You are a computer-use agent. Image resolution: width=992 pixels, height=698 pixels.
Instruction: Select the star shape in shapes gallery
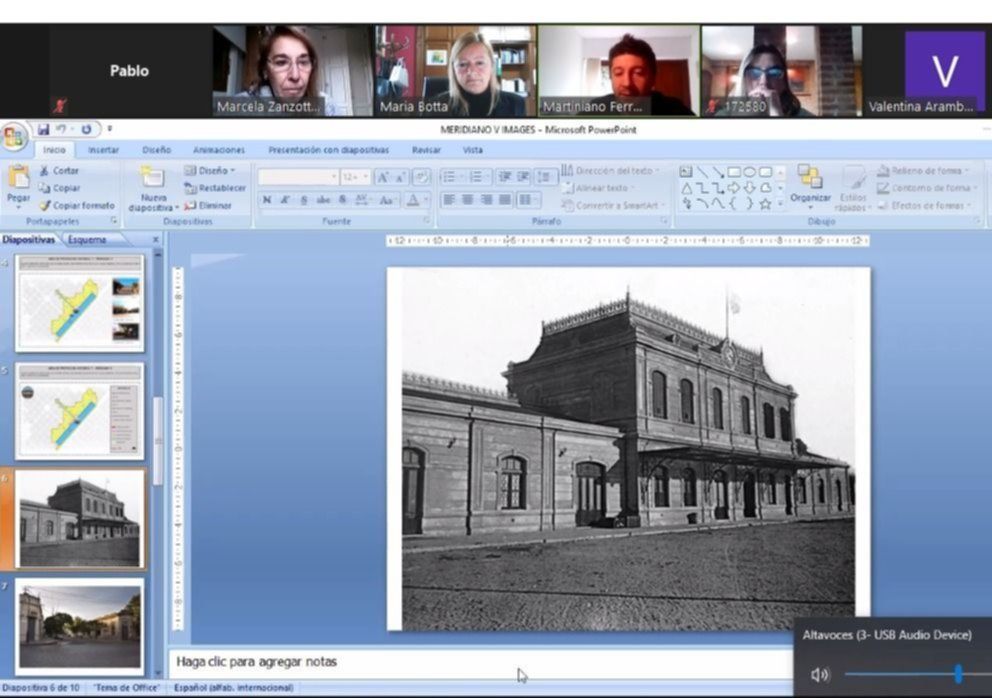[765, 203]
